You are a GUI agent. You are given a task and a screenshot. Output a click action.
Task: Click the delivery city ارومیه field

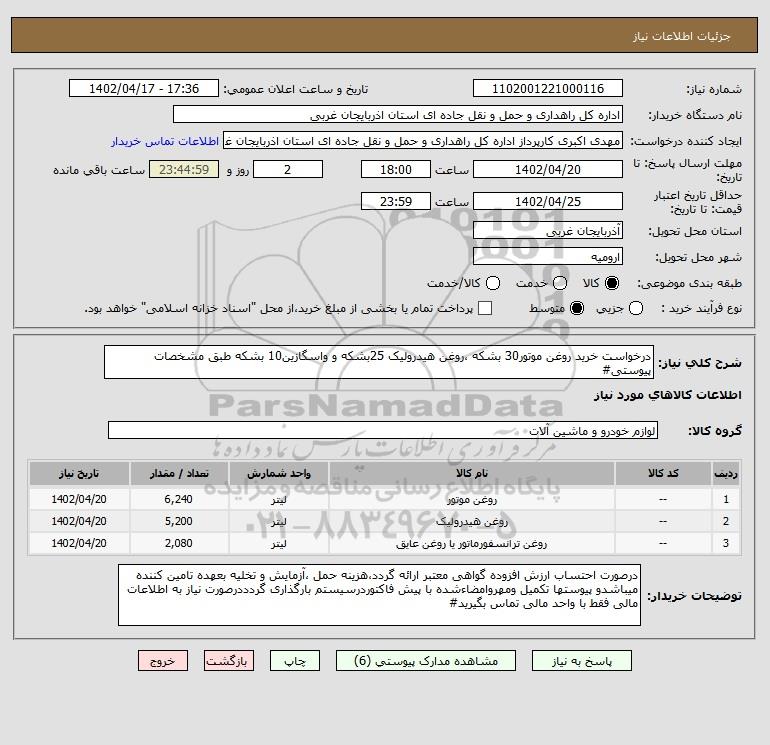click(x=548, y=257)
